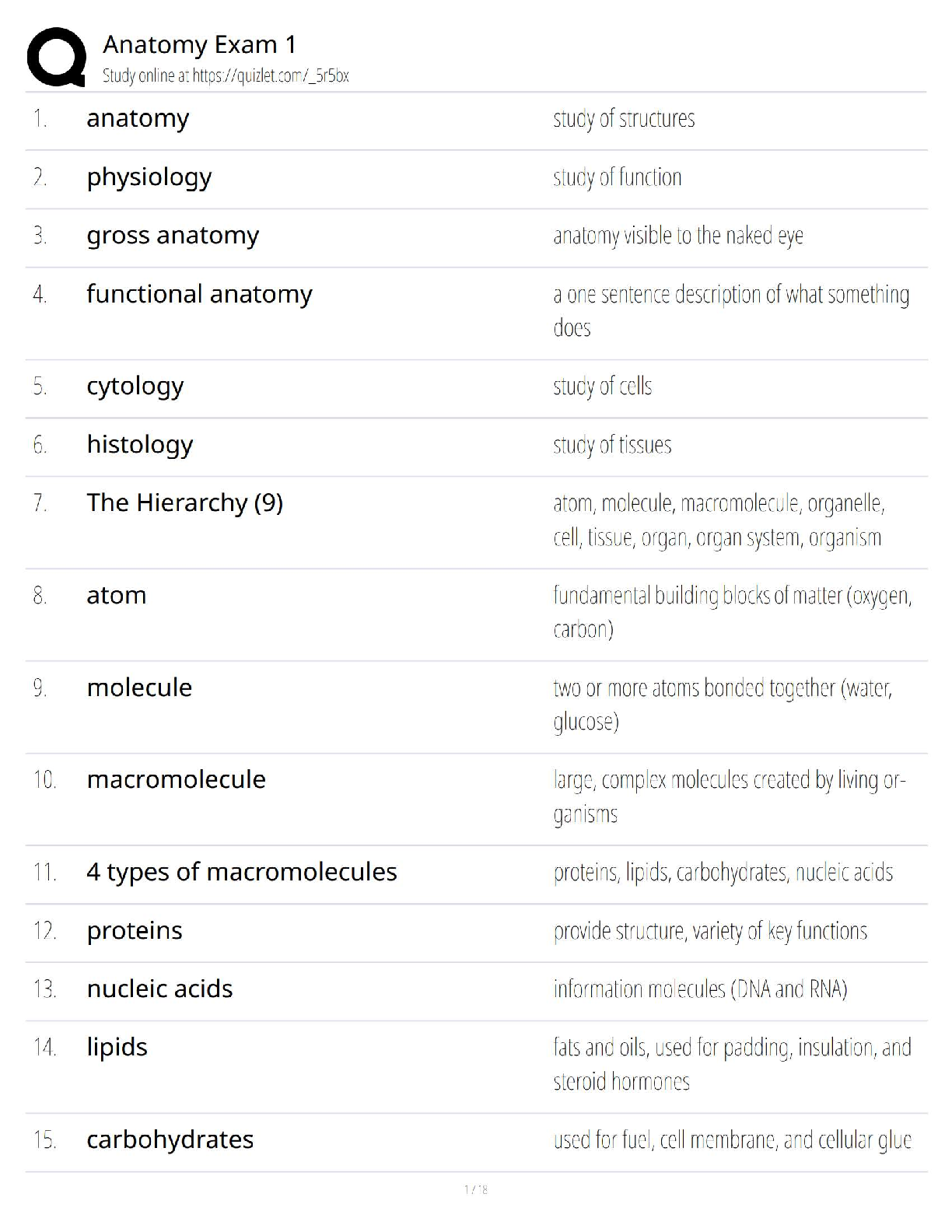Screen dimensions: 952x1232
Task: Click the 'cytology' term
Action: click(135, 386)
